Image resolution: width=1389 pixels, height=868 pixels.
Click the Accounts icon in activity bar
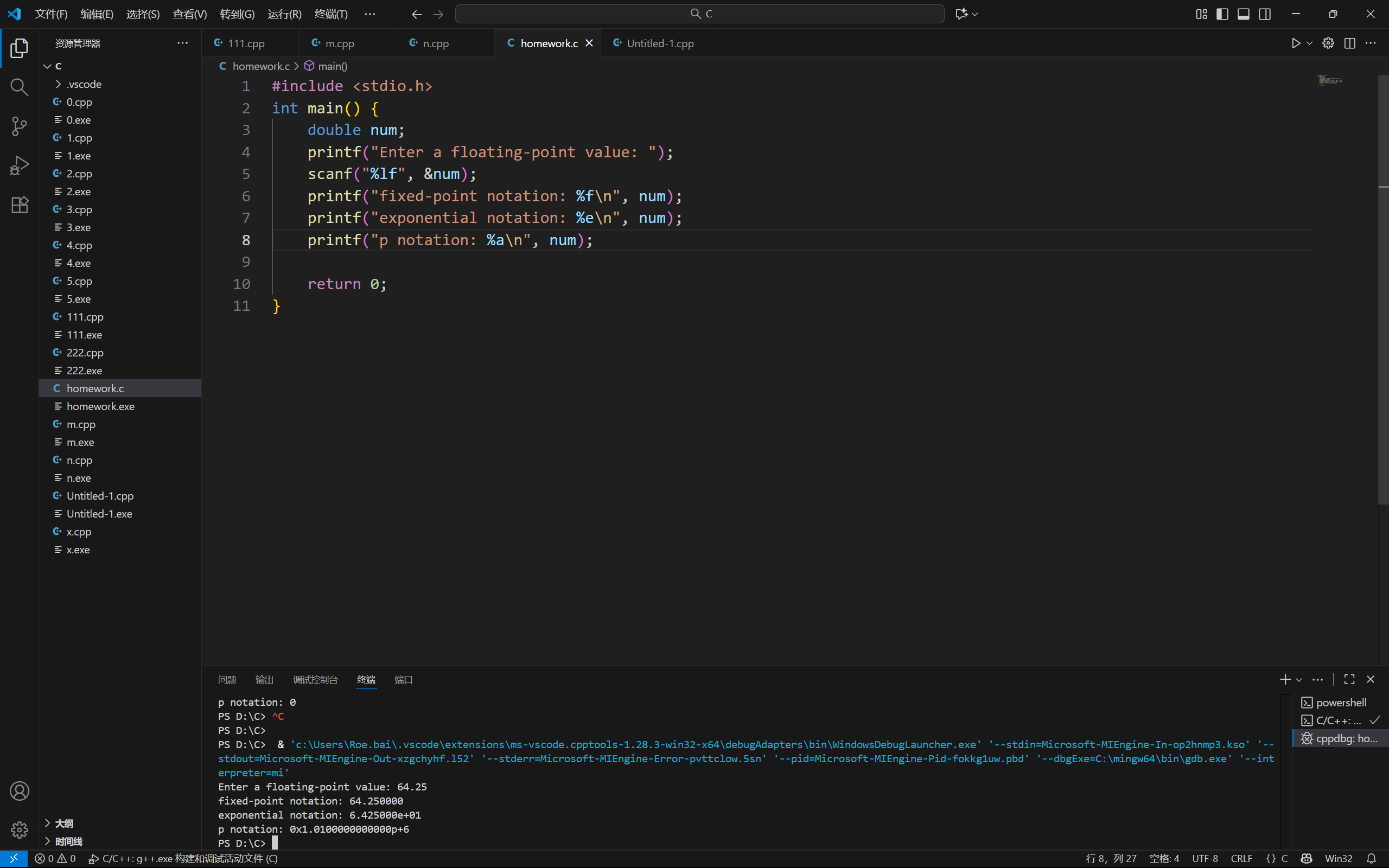click(x=19, y=791)
